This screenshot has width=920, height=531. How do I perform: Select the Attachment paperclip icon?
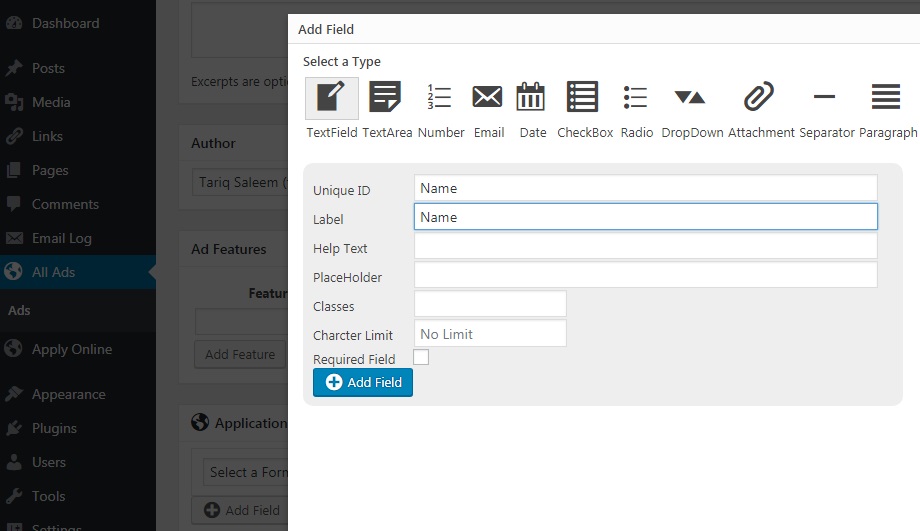point(760,98)
